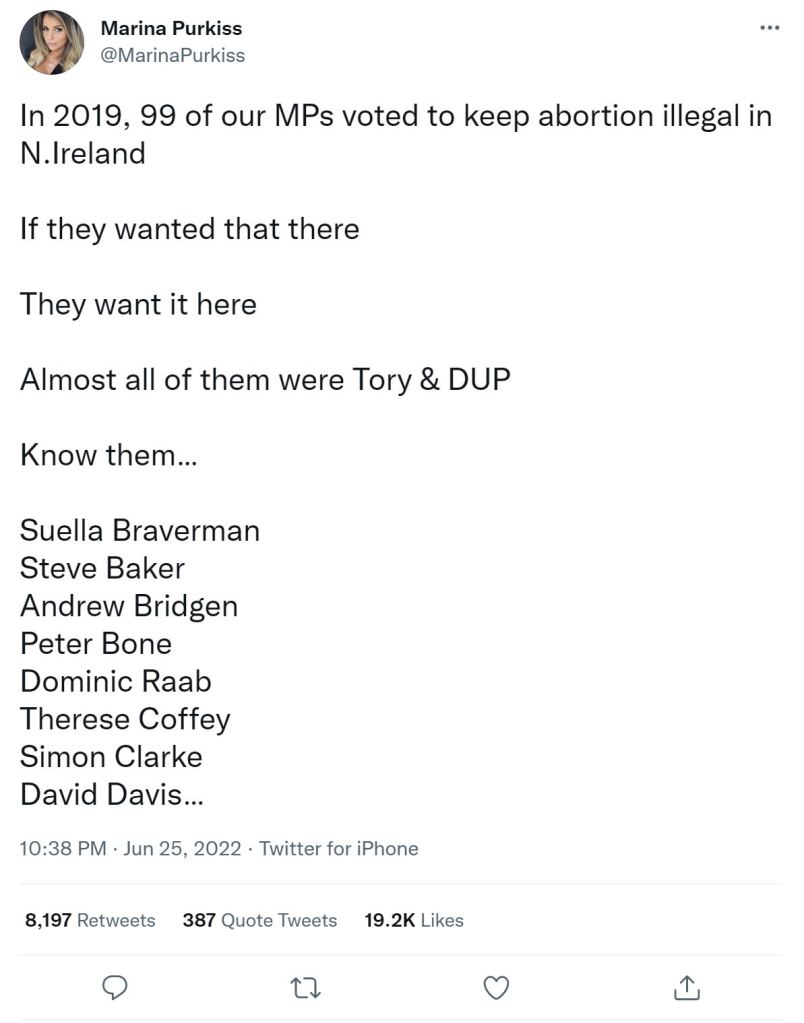View the 8,197 Retweets list
Viewport: 804px width, 1023px height.
(90, 920)
